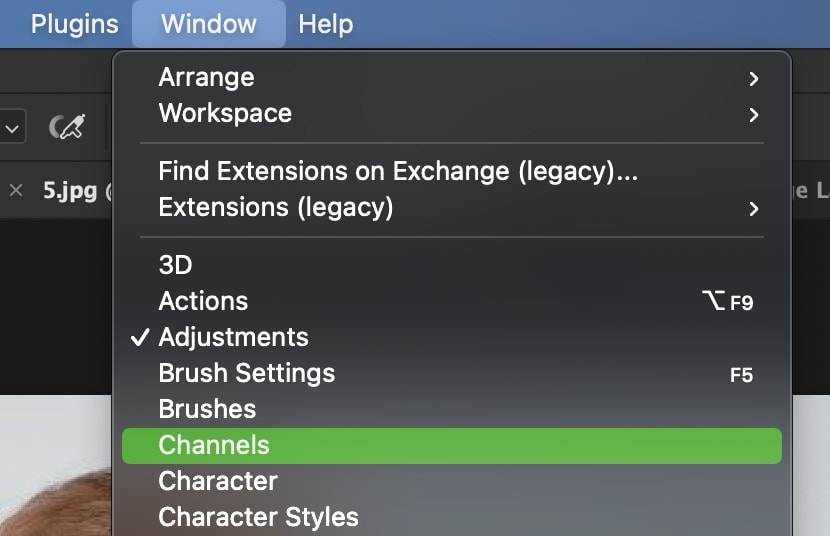830x536 pixels.
Task: Open the Plugins menu
Action: click(75, 24)
